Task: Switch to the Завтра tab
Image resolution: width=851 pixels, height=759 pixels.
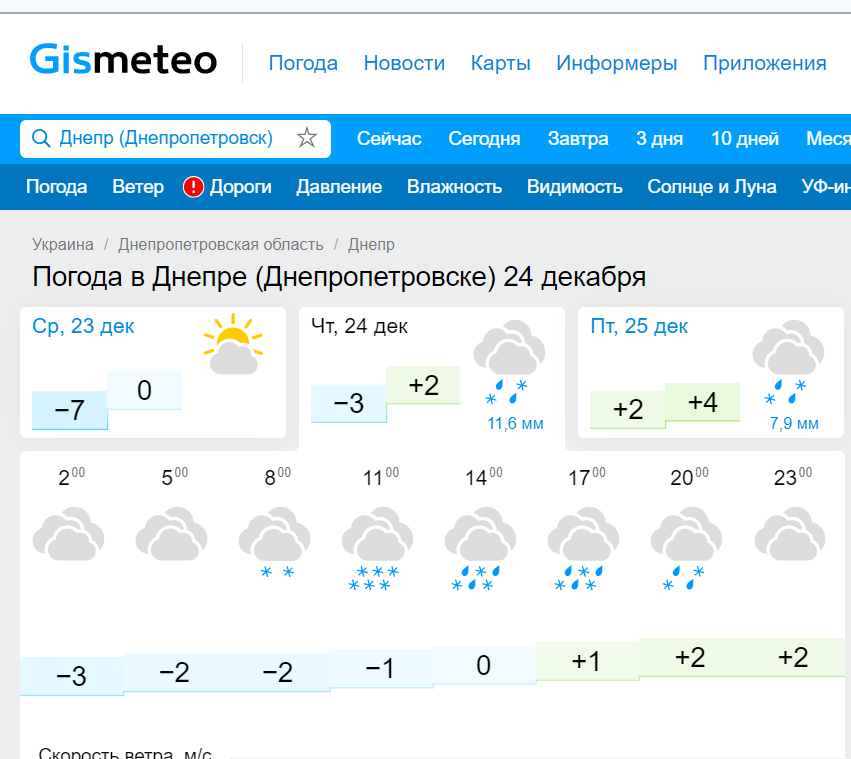Action: (x=578, y=138)
